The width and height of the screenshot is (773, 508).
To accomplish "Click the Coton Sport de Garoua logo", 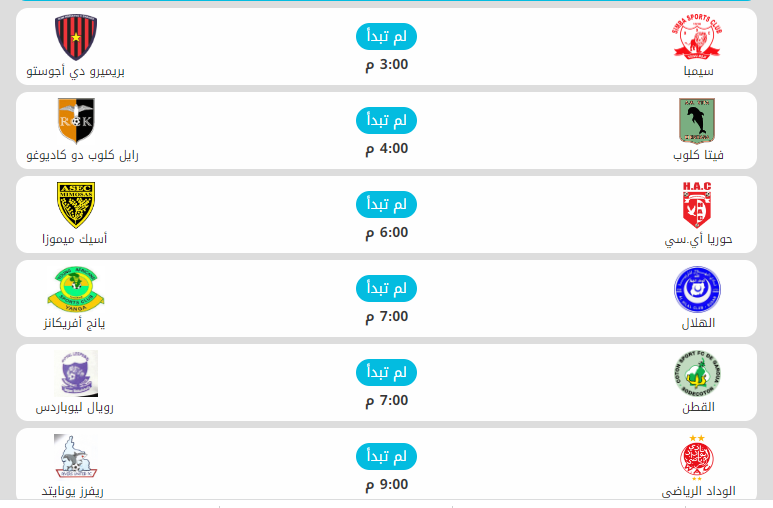I will [x=697, y=373].
